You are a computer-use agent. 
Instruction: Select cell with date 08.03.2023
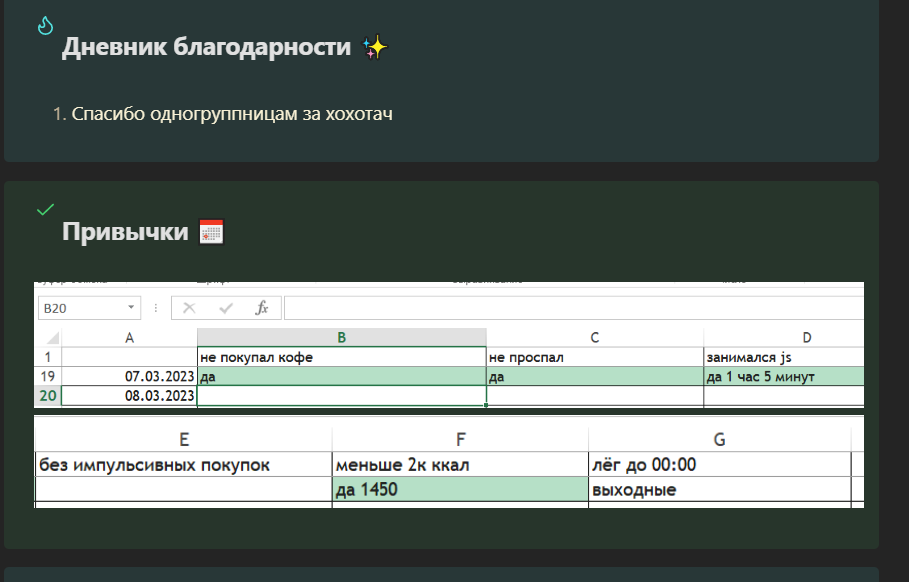(x=130, y=396)
